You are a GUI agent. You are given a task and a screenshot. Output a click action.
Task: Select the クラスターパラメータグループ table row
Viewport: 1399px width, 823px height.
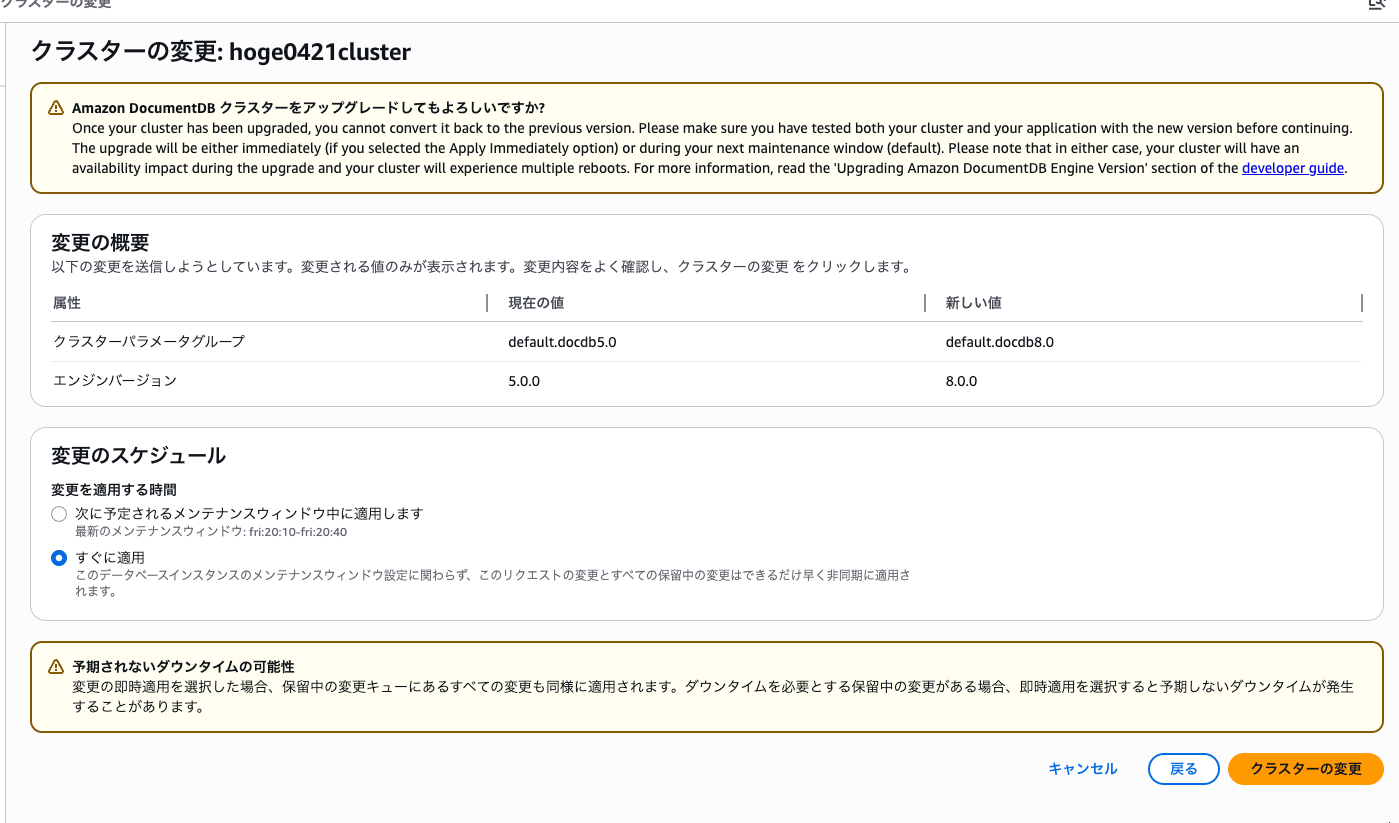point(300,341)
